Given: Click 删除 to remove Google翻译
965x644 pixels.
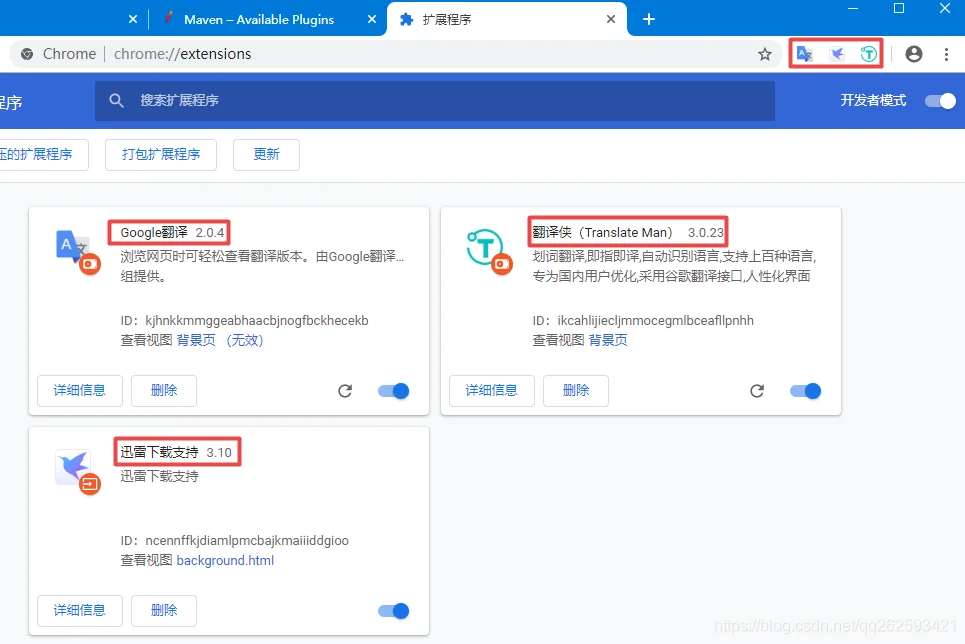Looking at the screenshot, I should coord(164,391).
